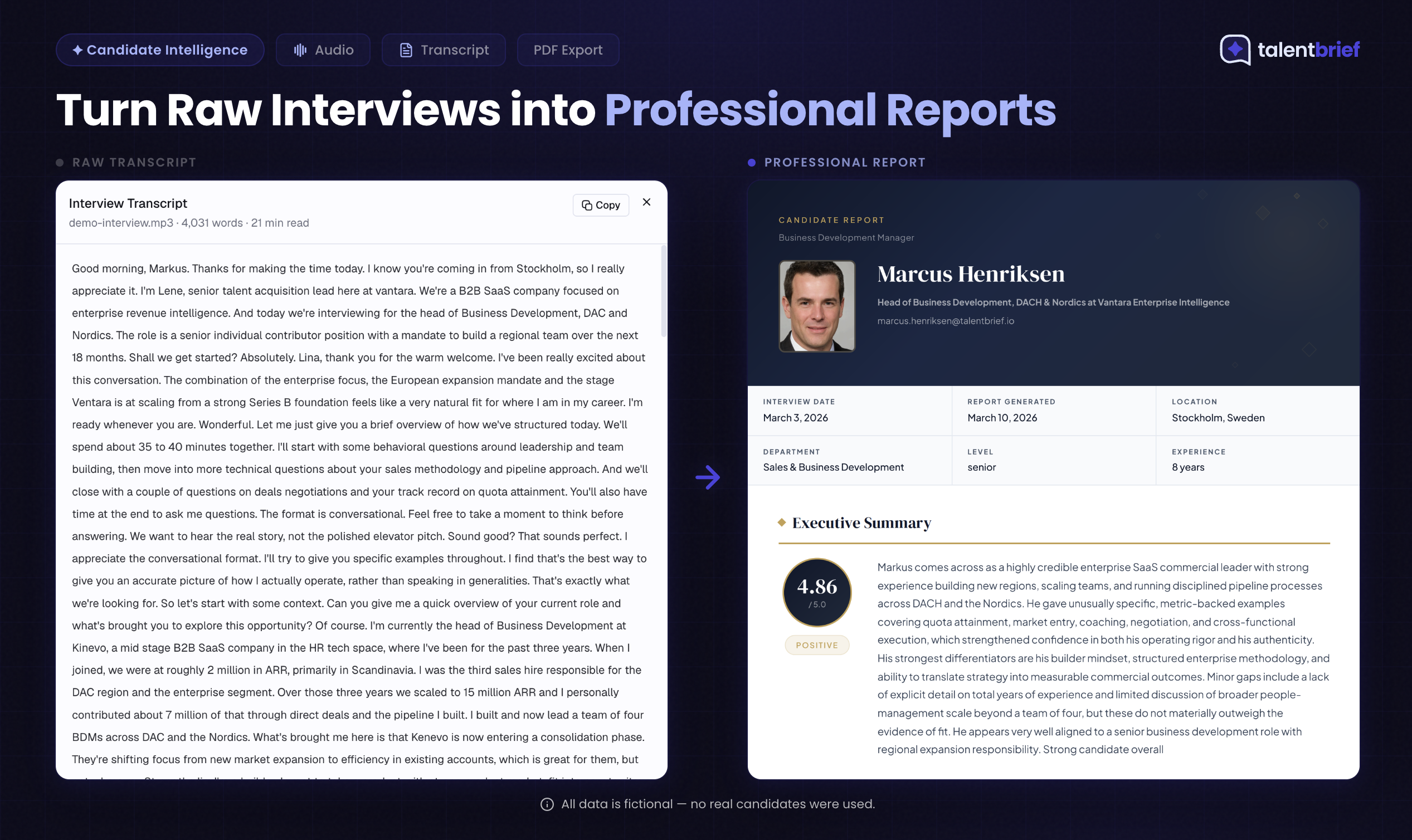Click the 4.86 rating circle

(x=816, y=592)
